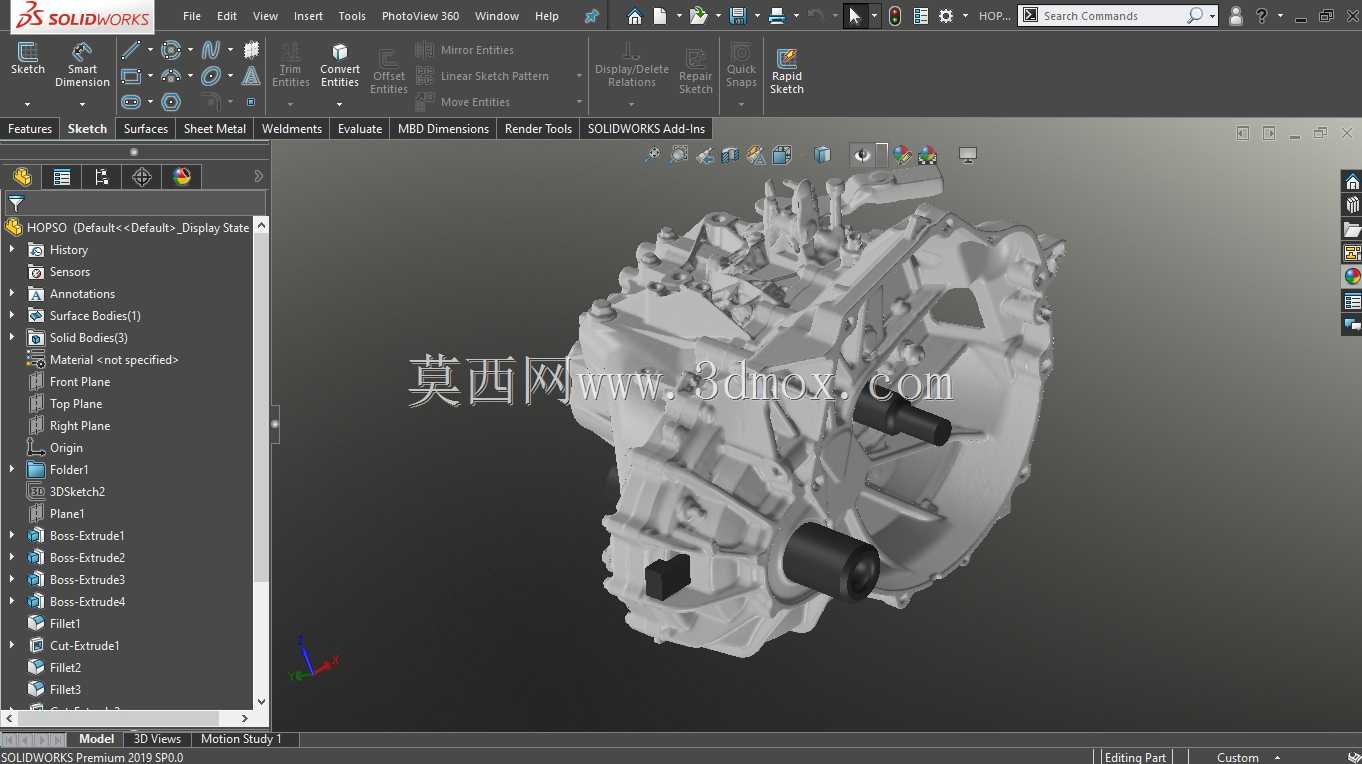Viewport: 1362px width, 764px height.
Task: Expand the Folder1 tree node
Action: click(12, 470)
